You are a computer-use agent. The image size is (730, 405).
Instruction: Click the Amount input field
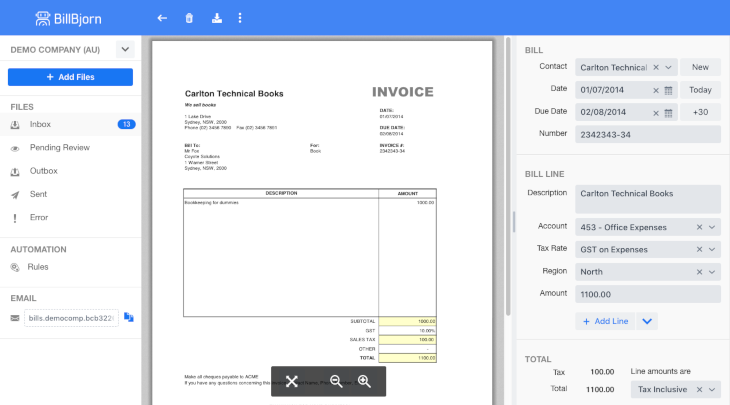pos(648,294)
